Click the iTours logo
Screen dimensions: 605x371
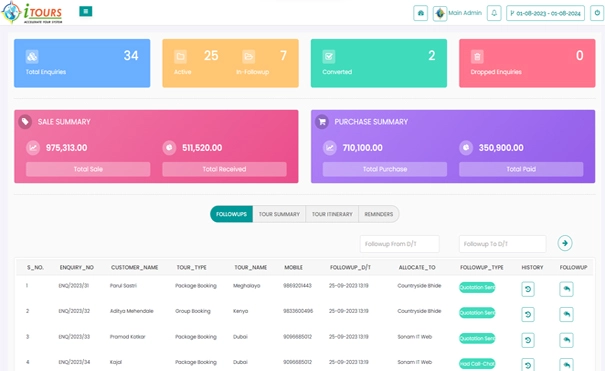(32, 12)
